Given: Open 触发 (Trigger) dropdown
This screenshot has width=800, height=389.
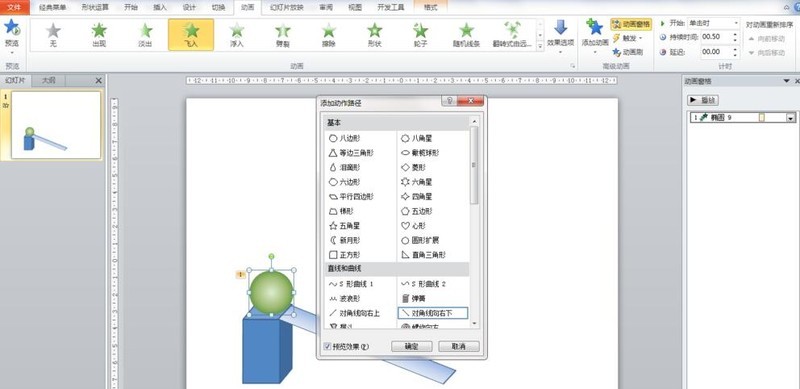Looking at the screenshot, I should coord(628,38).
